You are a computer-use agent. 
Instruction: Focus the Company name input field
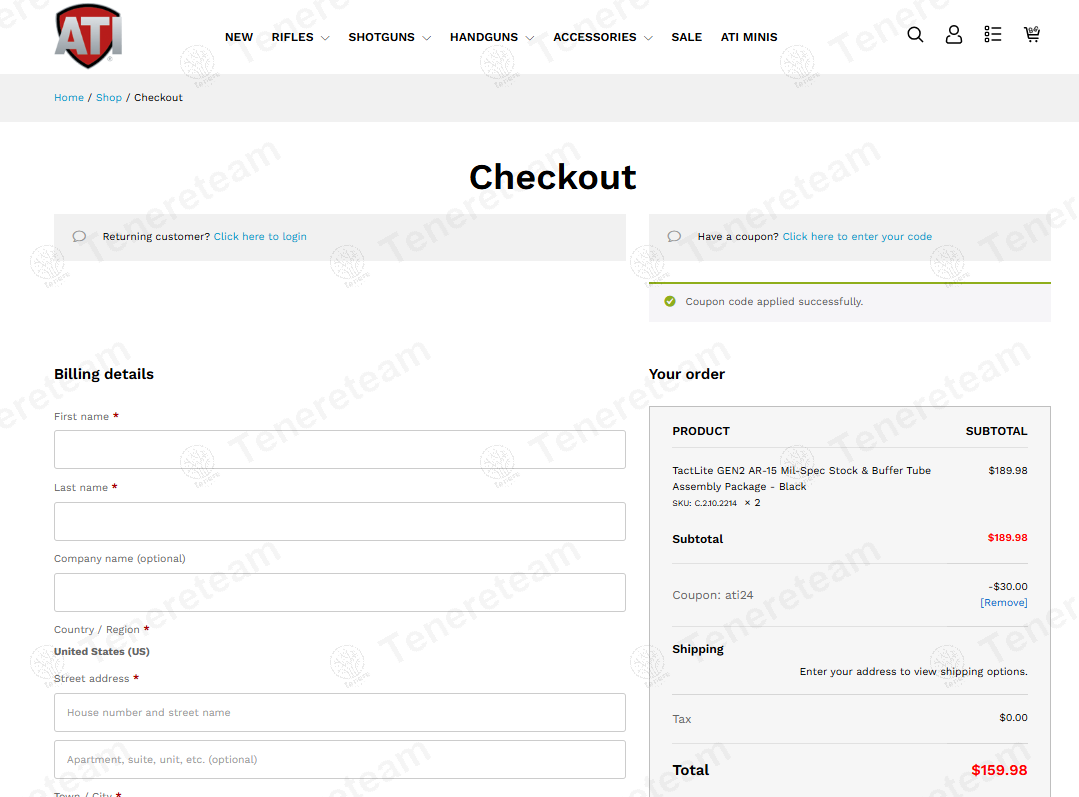339,592
